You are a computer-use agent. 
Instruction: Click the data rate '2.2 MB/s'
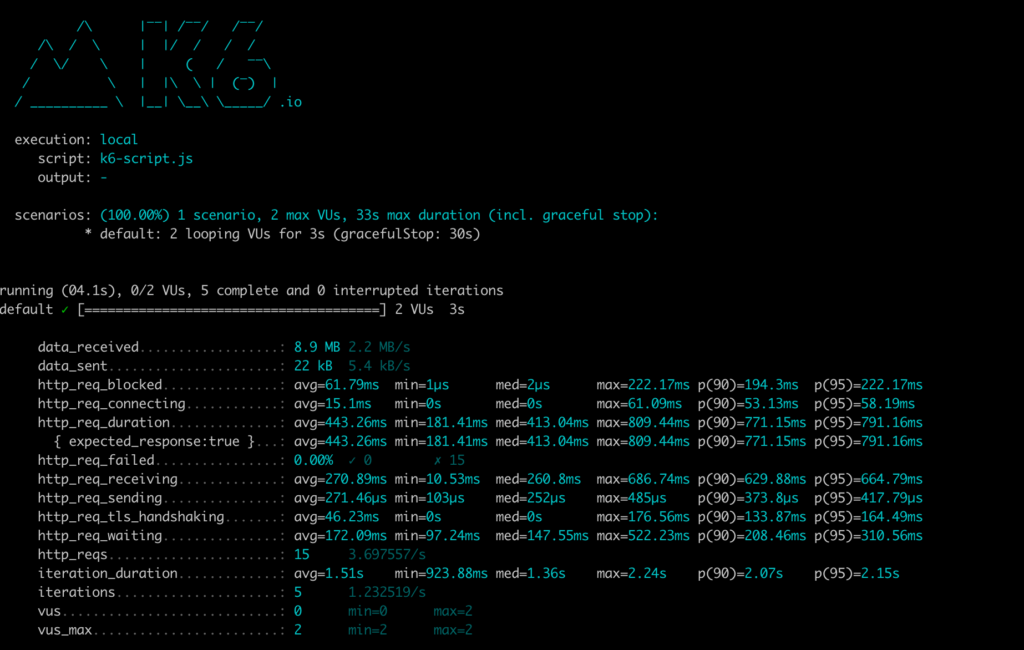[379, 348]
